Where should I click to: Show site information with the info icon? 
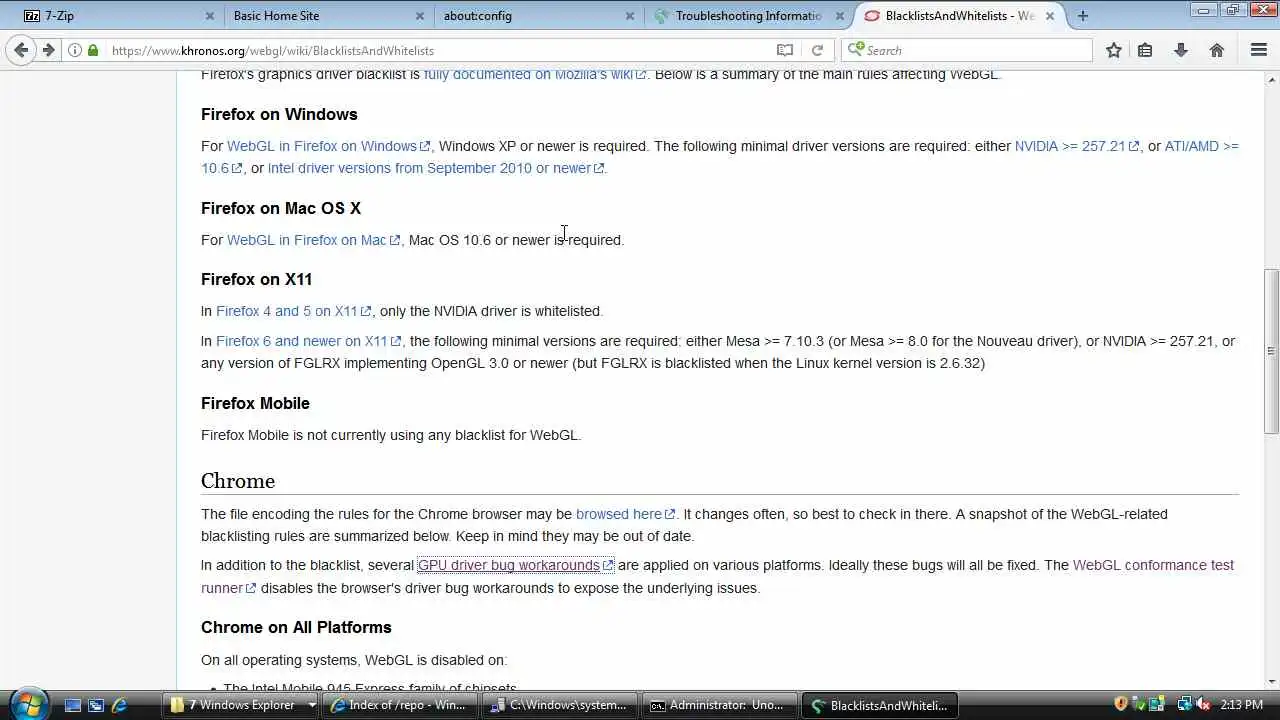click(x=75, y=50)
